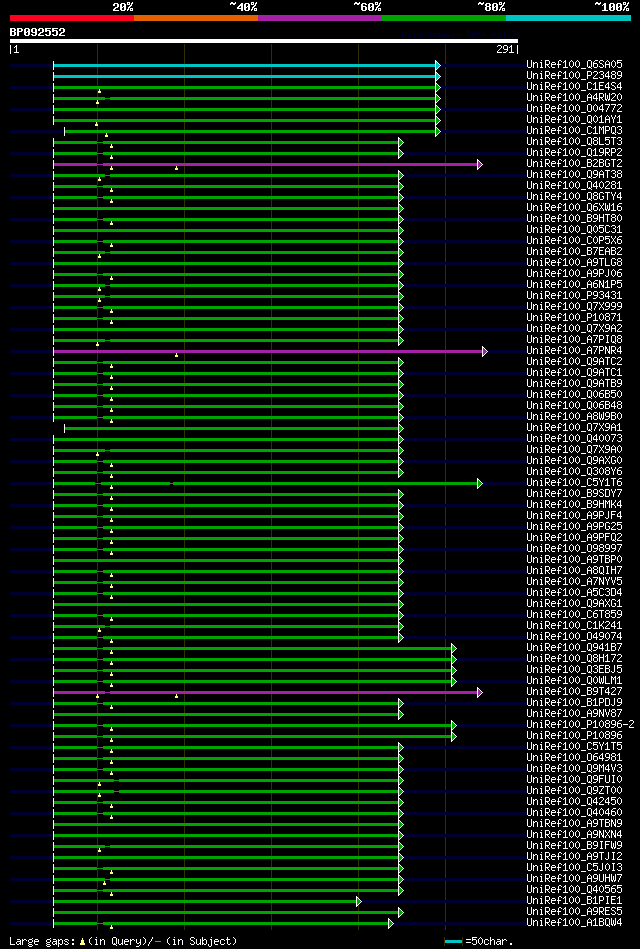This screenshot has height=949, width=640.
Task: Open the UniRef100_B9HT80 hit label
Action: tap(574, 218)
